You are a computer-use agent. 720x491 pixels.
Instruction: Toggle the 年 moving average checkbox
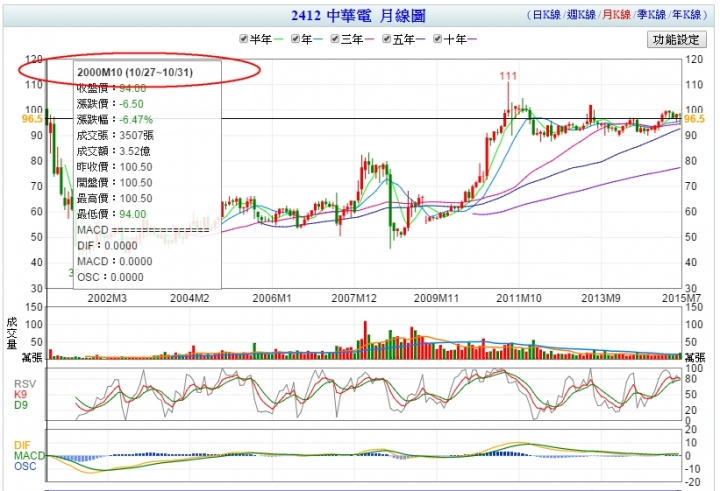pyautogui.click(x=295, y=39)
